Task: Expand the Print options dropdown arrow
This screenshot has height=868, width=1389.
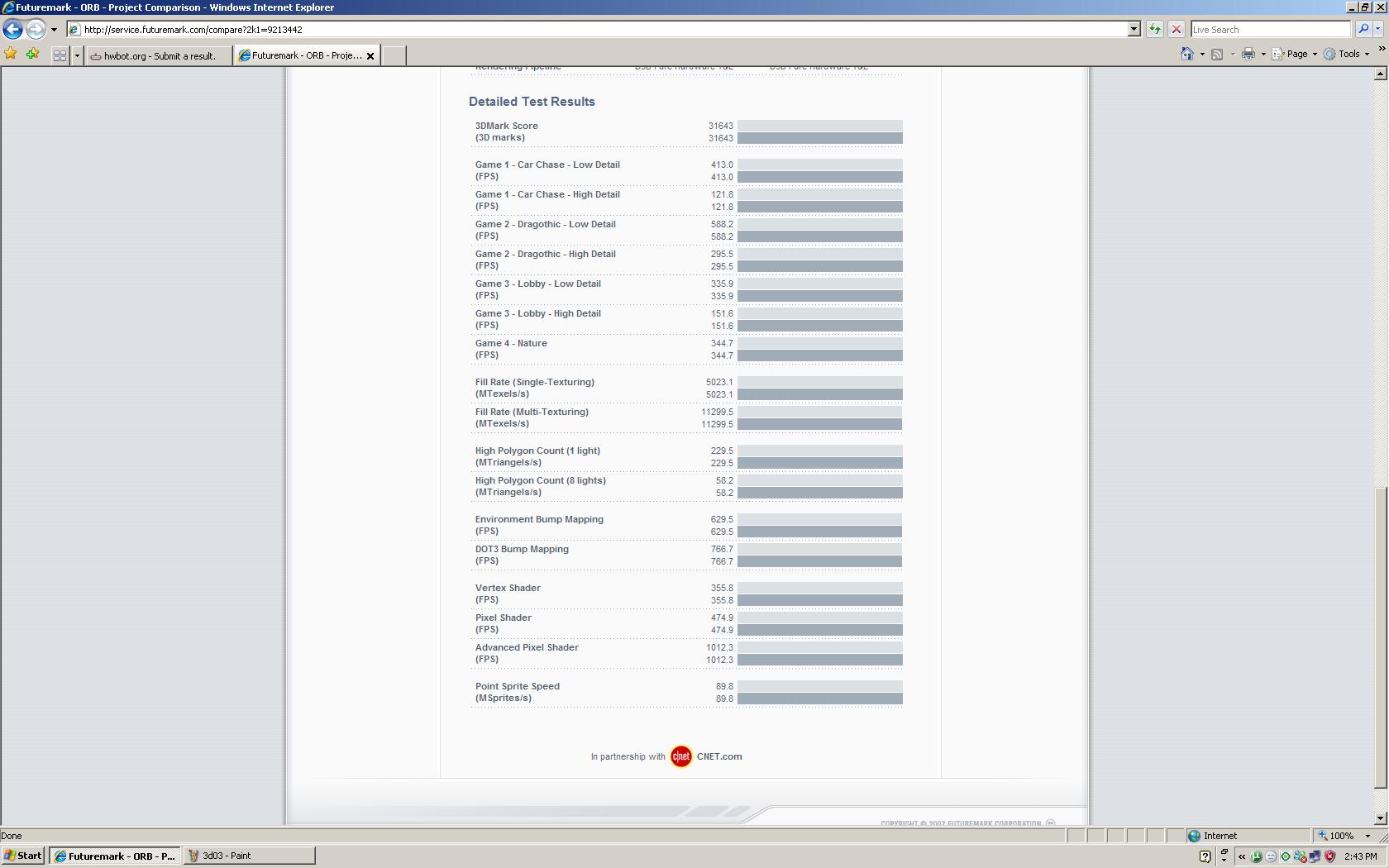Action: coord(1263,55)
